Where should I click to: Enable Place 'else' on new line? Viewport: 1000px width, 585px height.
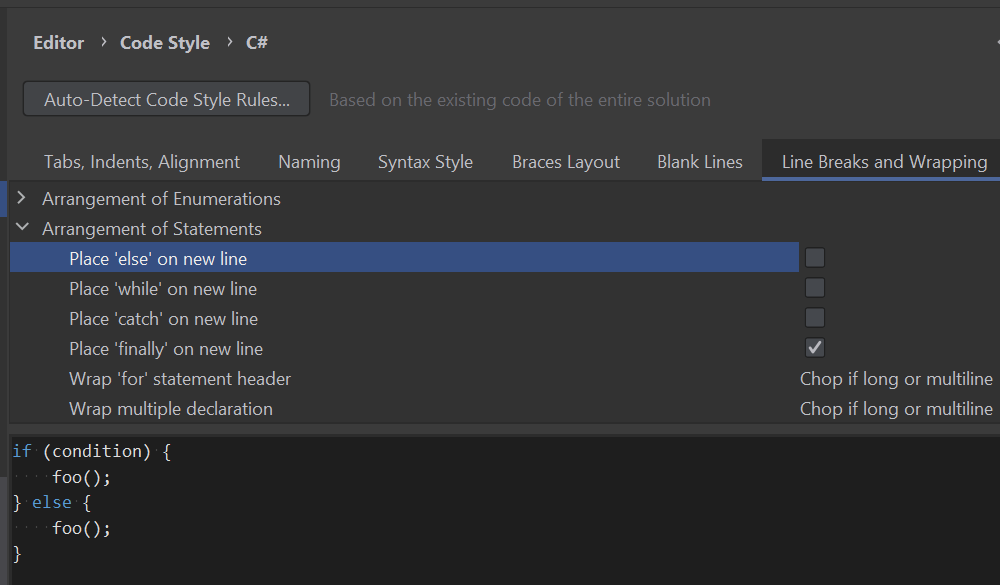[815, 258]
